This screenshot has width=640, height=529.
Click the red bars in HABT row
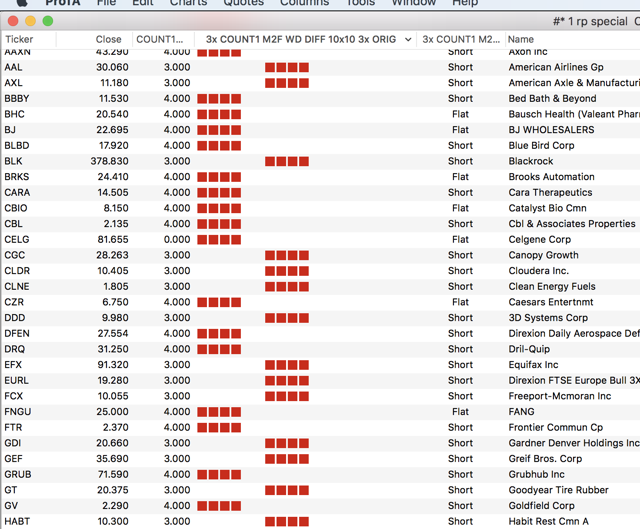[287, 521]
